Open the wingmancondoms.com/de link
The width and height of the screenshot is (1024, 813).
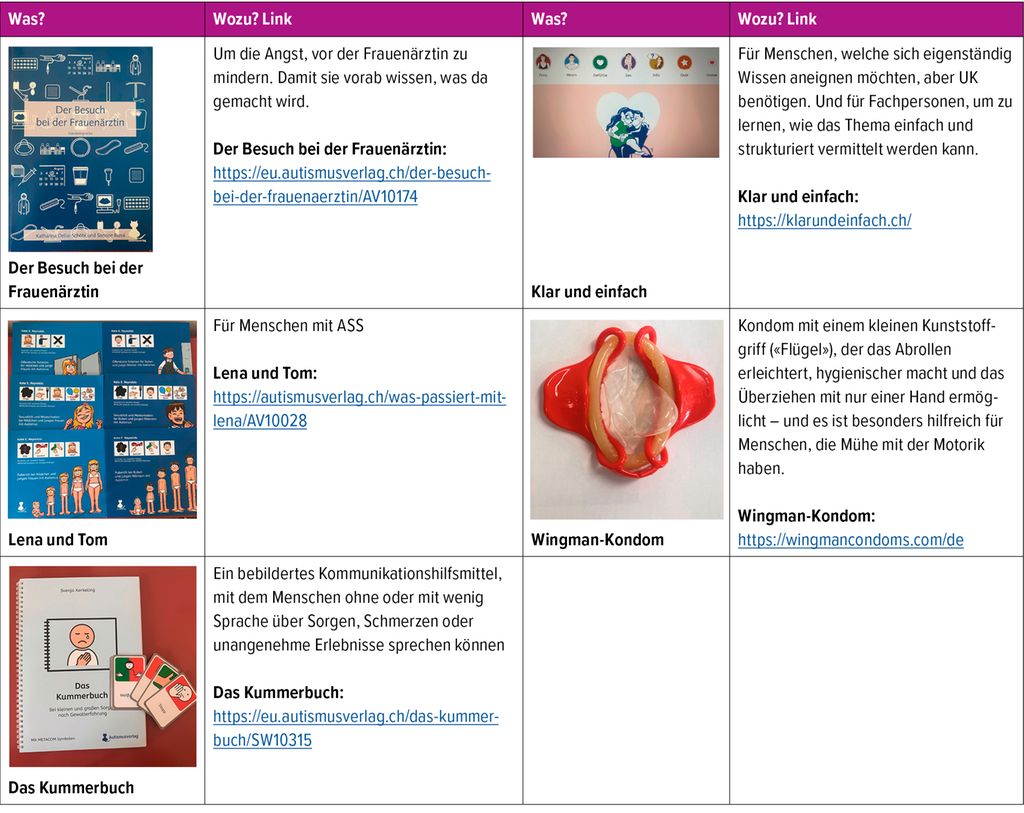(850, 540)
